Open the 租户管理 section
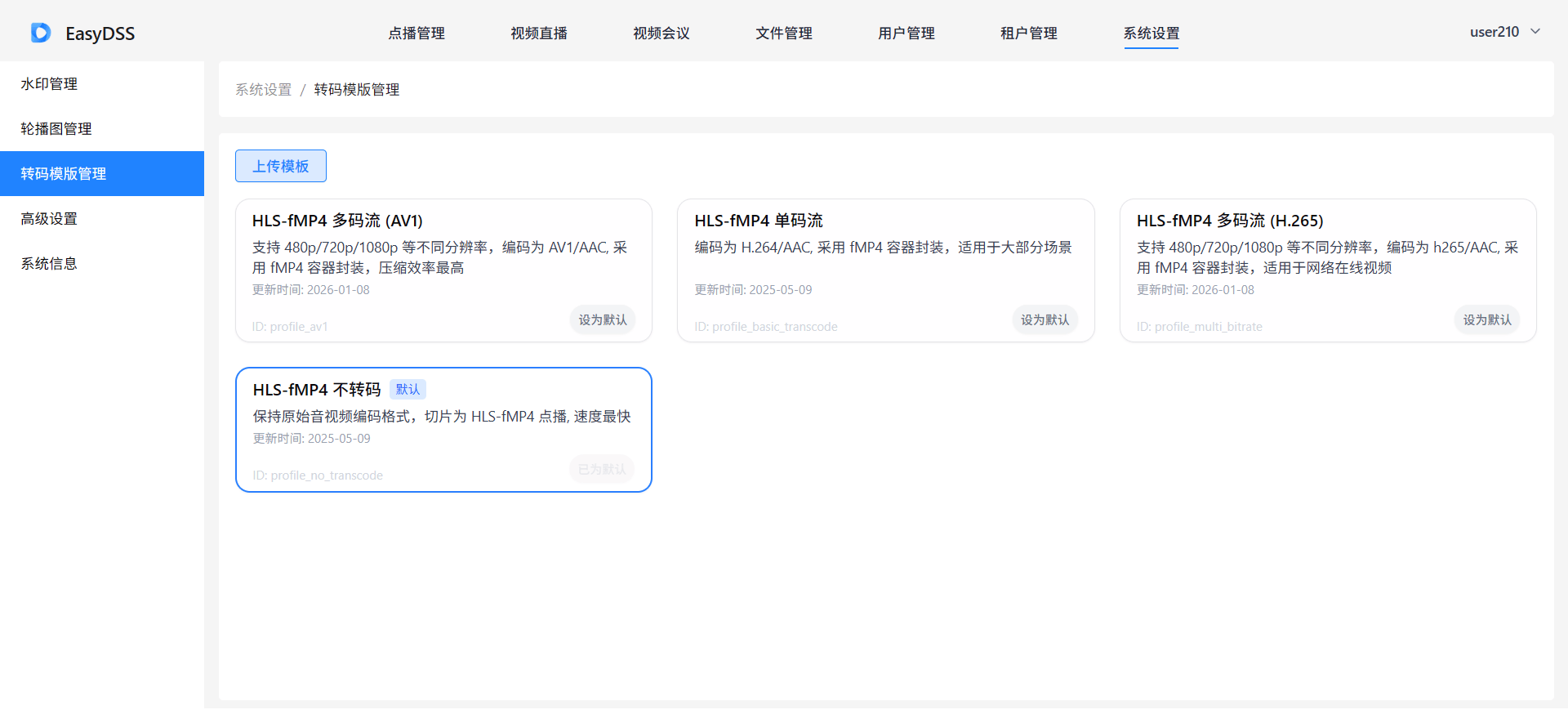 (x=1029, y=33)
